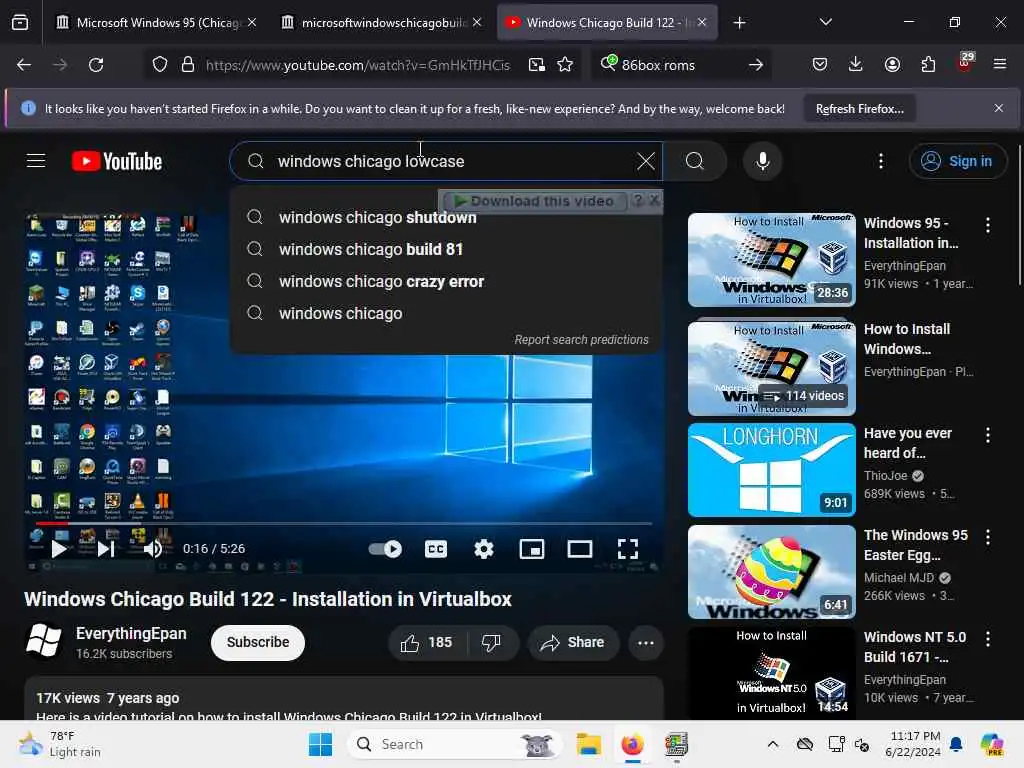1024x768 pixels.
Task: Enter fullscreen mode
Action: (x=628, y=549)
